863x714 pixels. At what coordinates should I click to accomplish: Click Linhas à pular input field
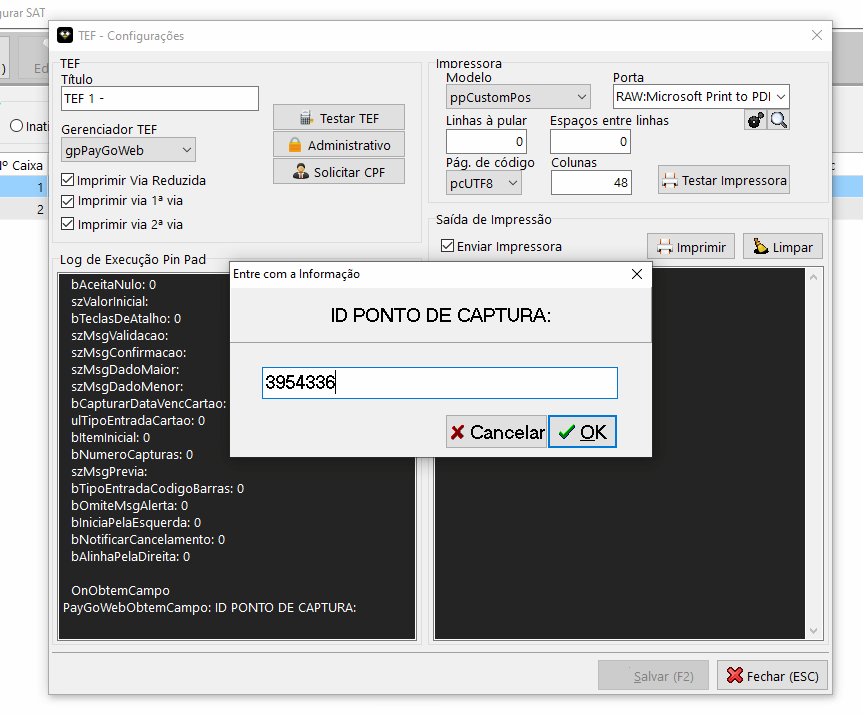pos(486,141)
